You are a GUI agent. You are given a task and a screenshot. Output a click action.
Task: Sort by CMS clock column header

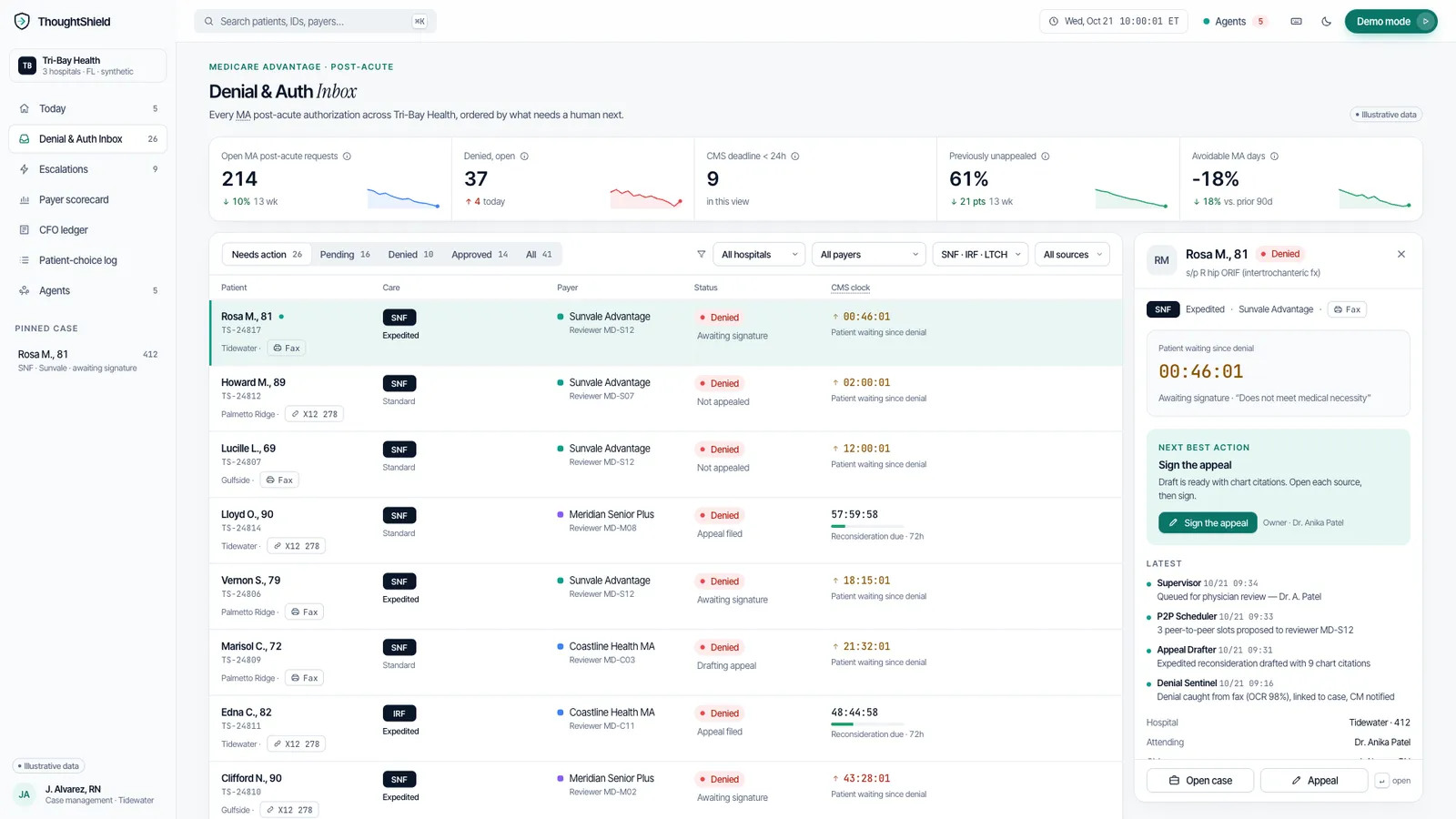[850, 288]
